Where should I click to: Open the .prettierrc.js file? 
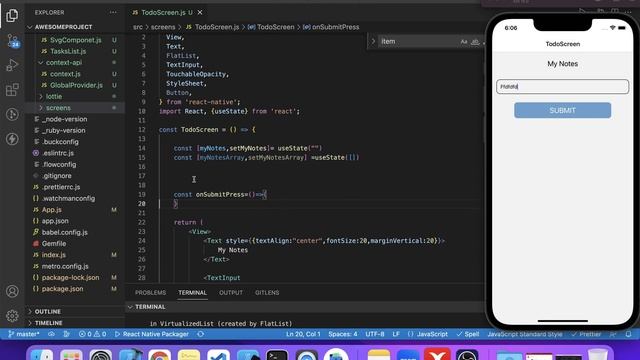61,187
